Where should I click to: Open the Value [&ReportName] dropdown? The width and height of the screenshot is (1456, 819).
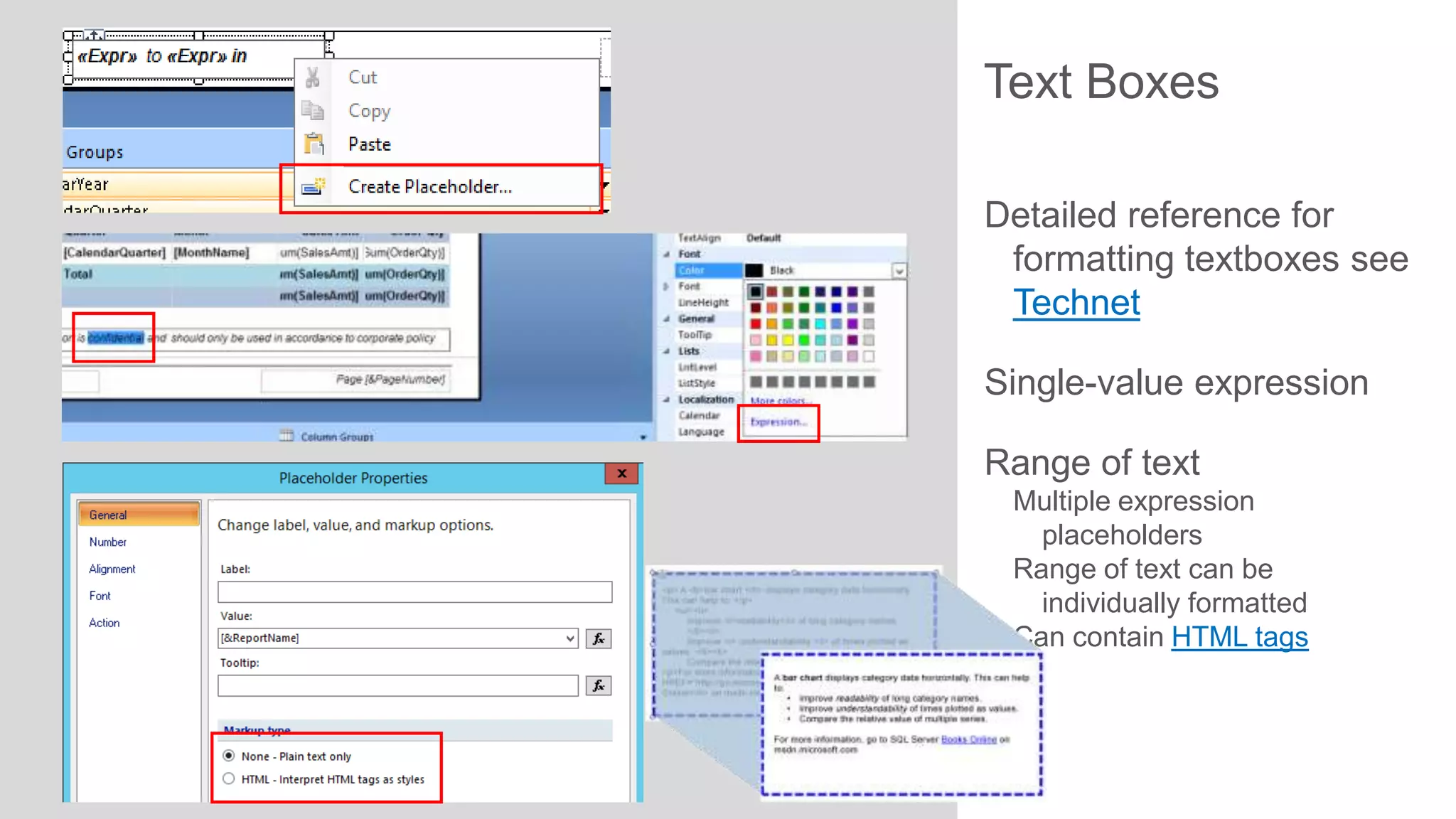[x=570, y=638]
